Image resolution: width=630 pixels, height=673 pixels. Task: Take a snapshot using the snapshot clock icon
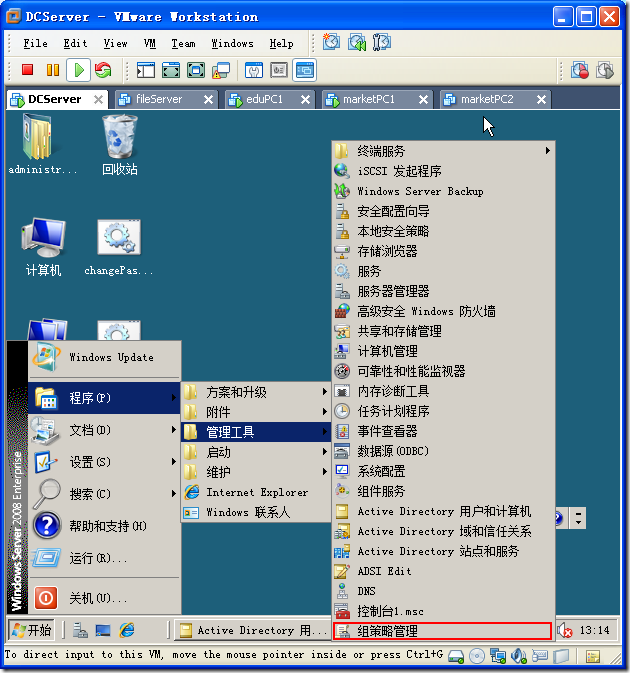click(331, 42)
